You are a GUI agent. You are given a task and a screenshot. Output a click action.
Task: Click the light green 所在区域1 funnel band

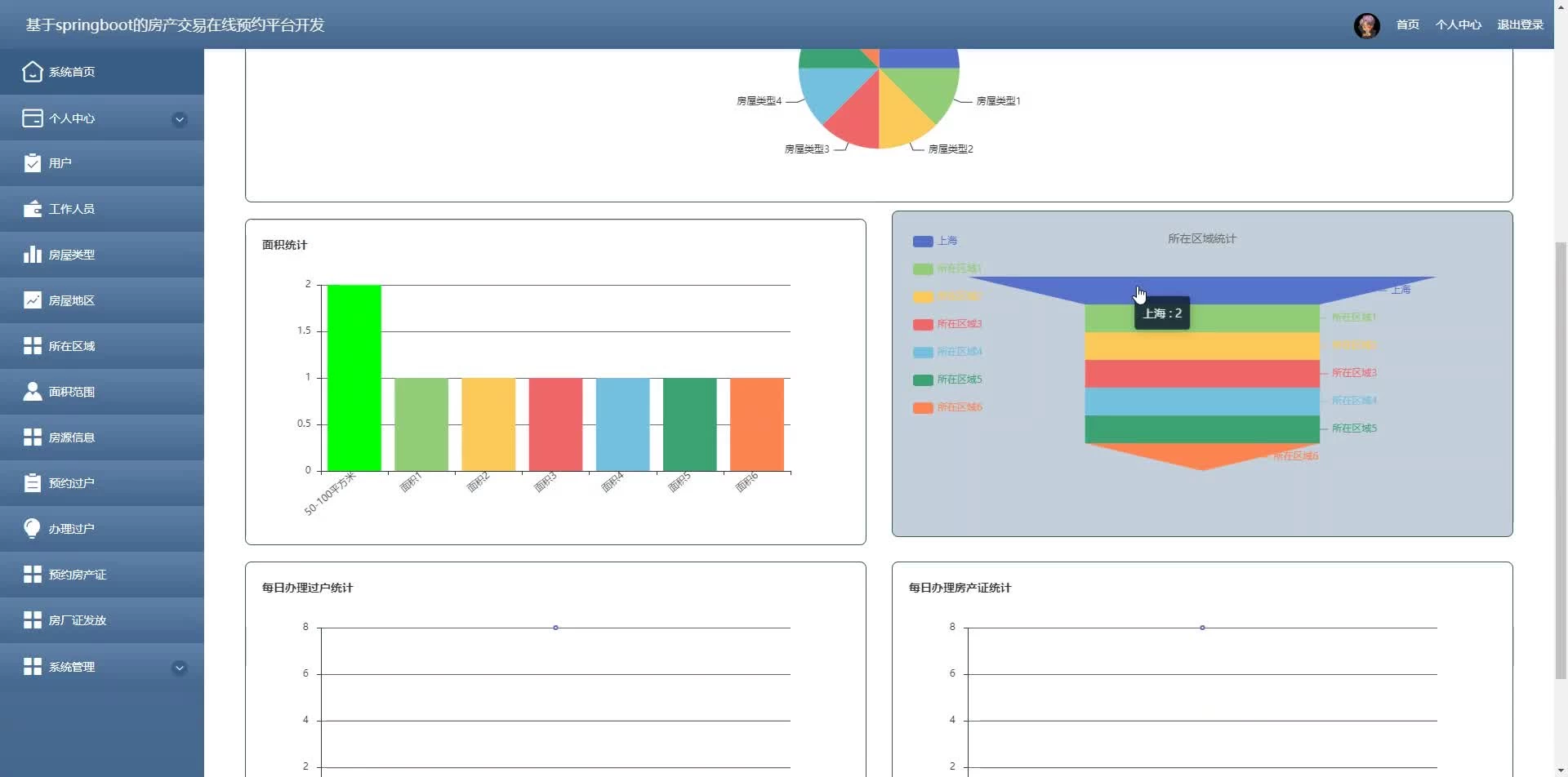coord(1202,318)
